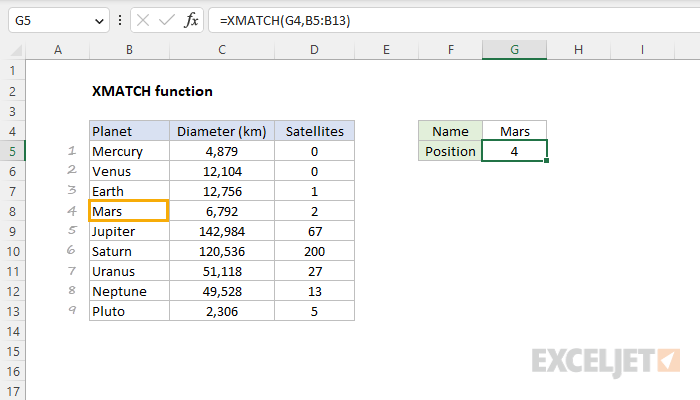Click the 'Planet' header cell
The height and width of the screenshot is (400, 700).
click(129, 131)
